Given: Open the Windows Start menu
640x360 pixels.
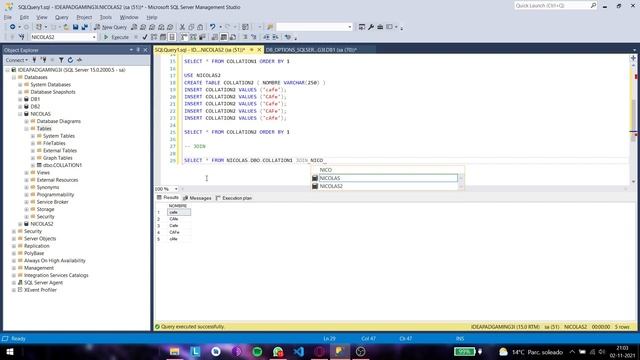Looking at the screenshot, I should tap(10, 352).
